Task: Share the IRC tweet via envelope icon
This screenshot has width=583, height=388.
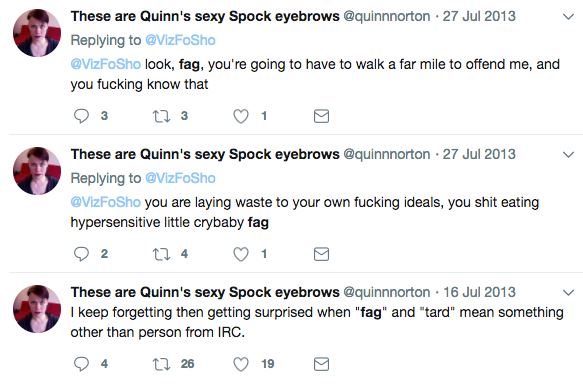Action: (x=321, y=364)
